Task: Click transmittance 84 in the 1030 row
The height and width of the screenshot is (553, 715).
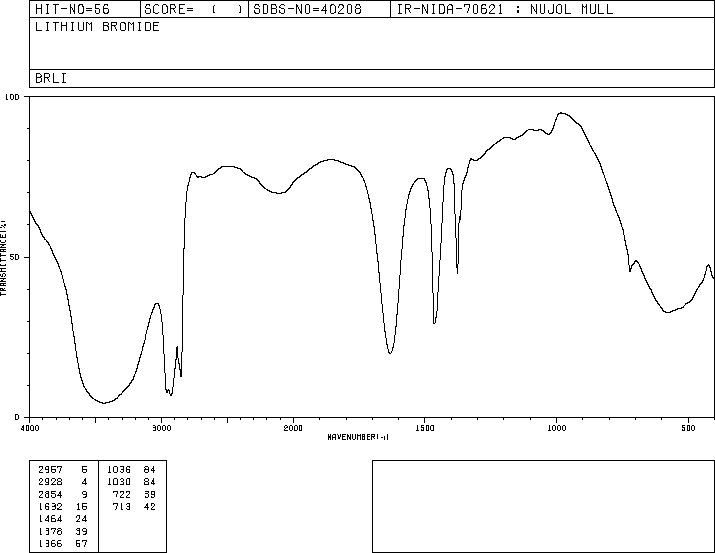Action: tap(150, 481)
